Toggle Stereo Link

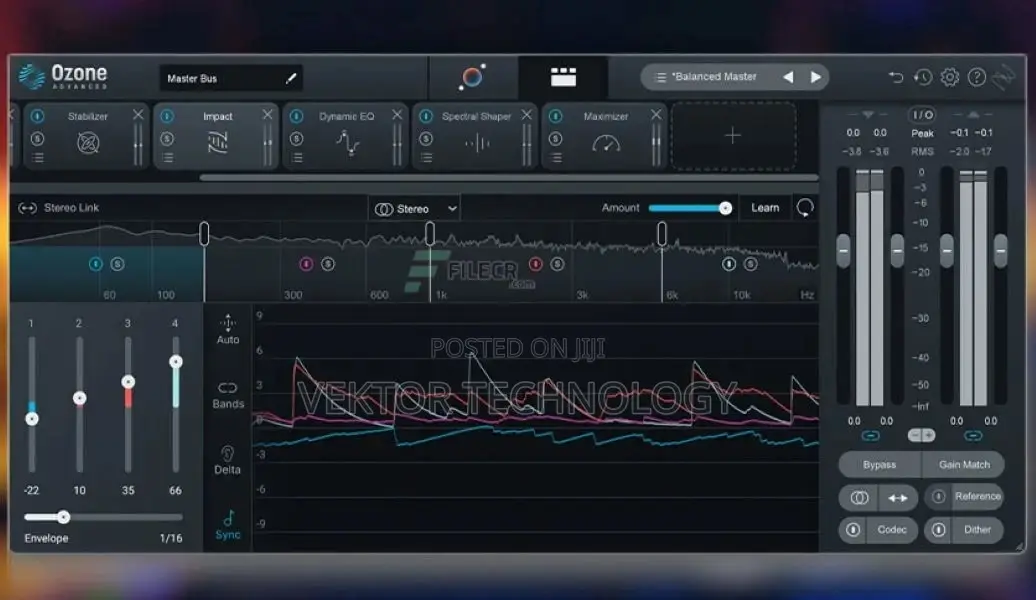click(58, 207)
